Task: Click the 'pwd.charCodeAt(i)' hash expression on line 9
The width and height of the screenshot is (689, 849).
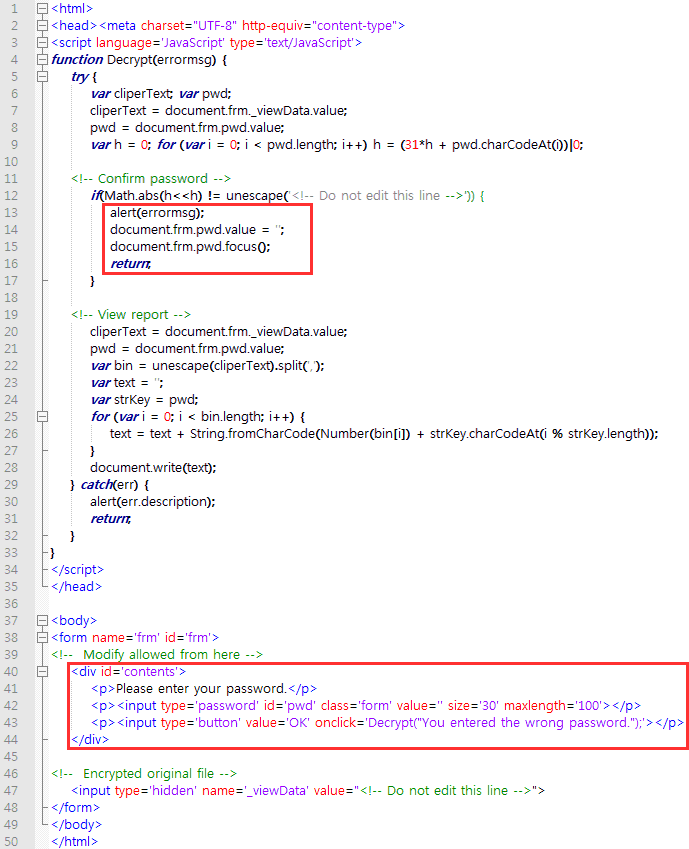Action: click(510, 145)
